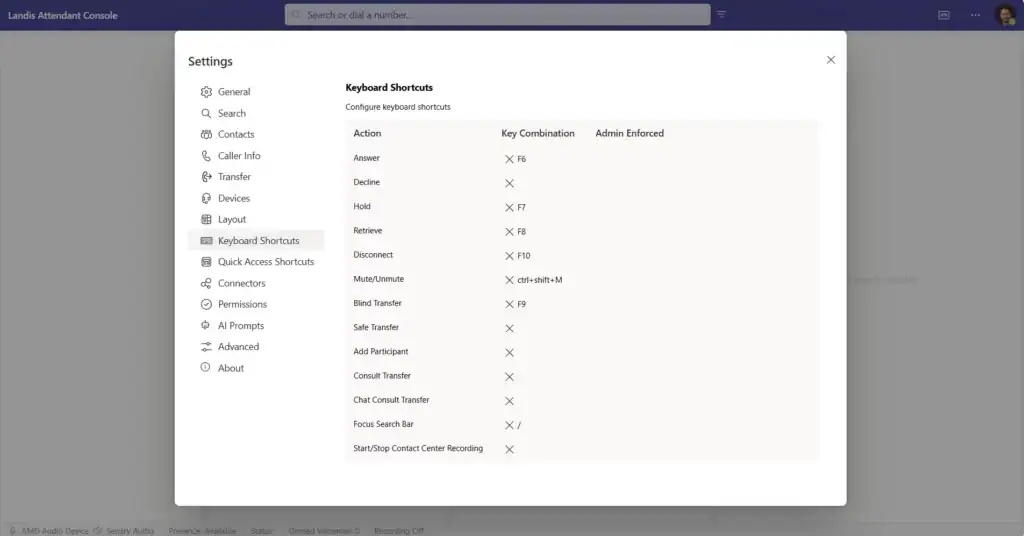Screen dimensions: 1024x536
Task: Click Recording Off in status bar
Action: click(x=399, y=531)
